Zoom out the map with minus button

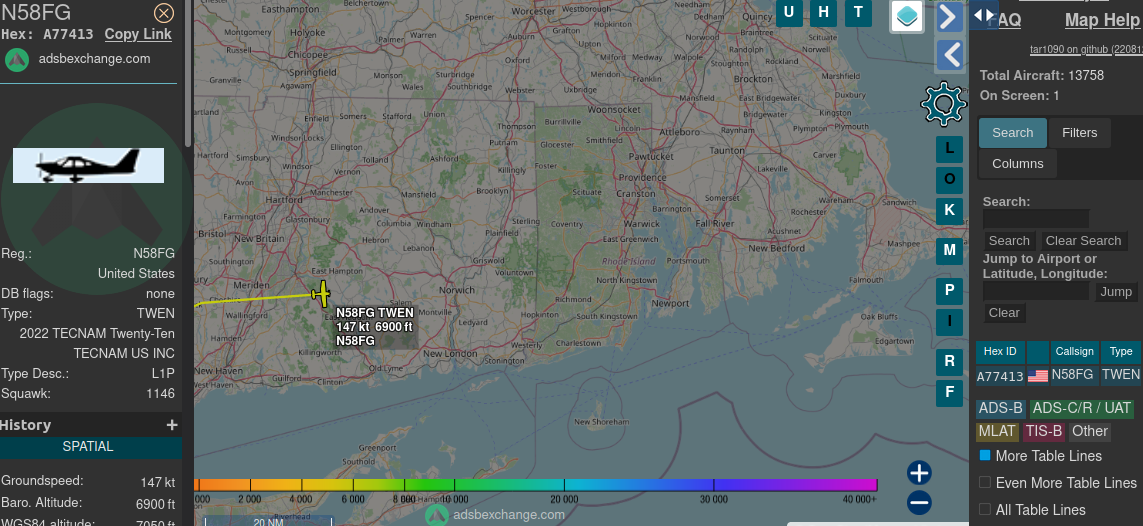point(919,503)
